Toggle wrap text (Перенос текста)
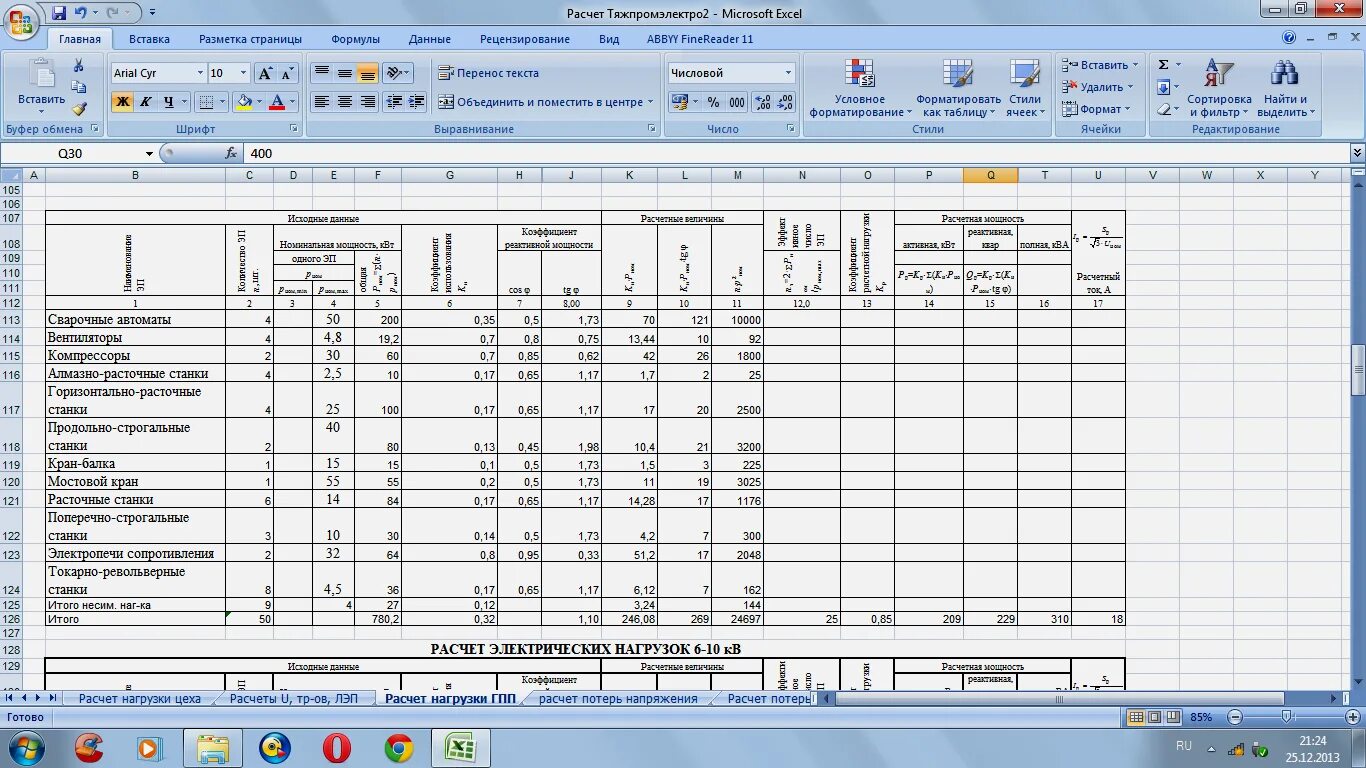Viewport: 1366px width, 768px height. (489, 73)
